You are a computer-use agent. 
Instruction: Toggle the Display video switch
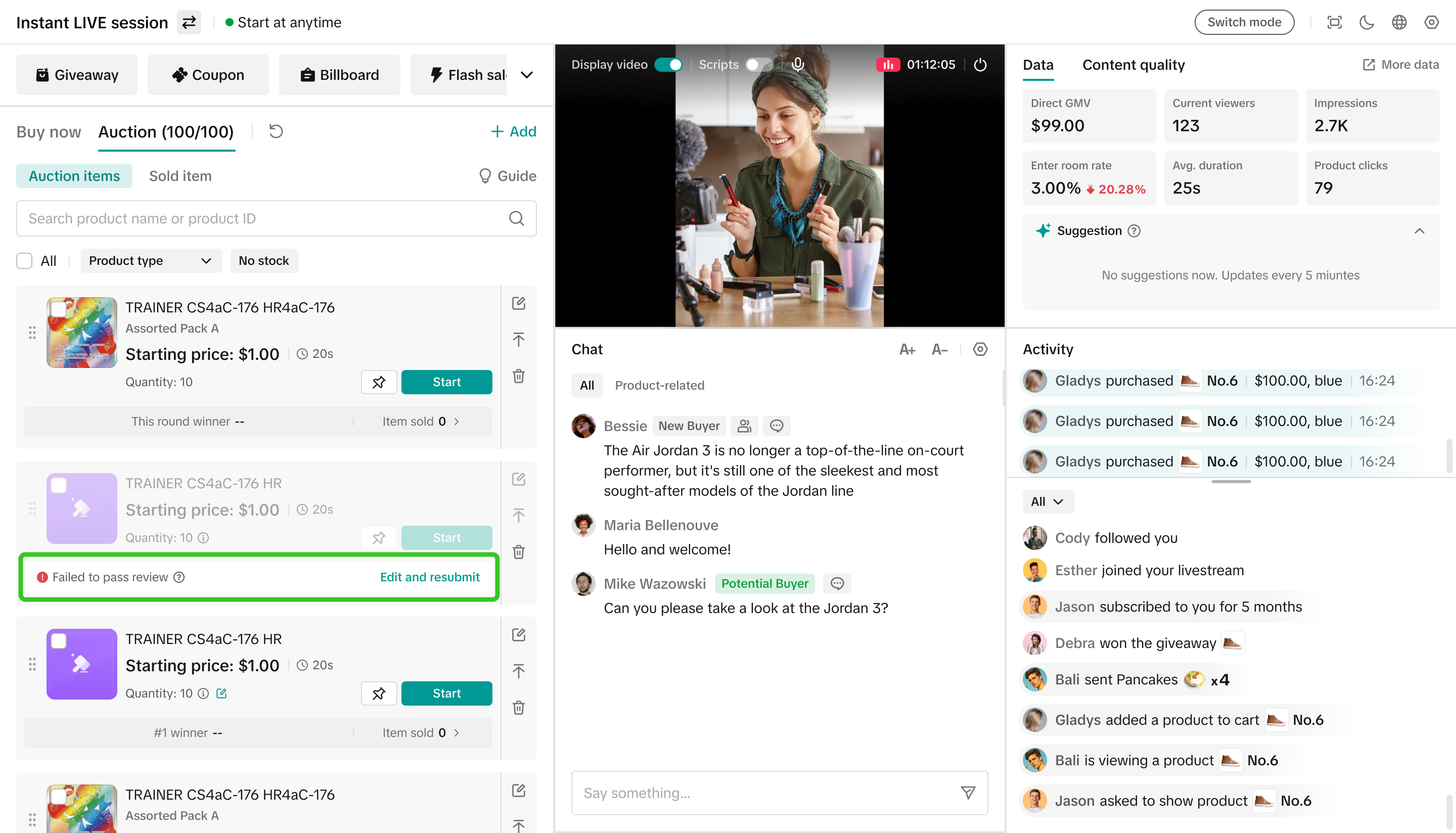click(x=668, y=64)
